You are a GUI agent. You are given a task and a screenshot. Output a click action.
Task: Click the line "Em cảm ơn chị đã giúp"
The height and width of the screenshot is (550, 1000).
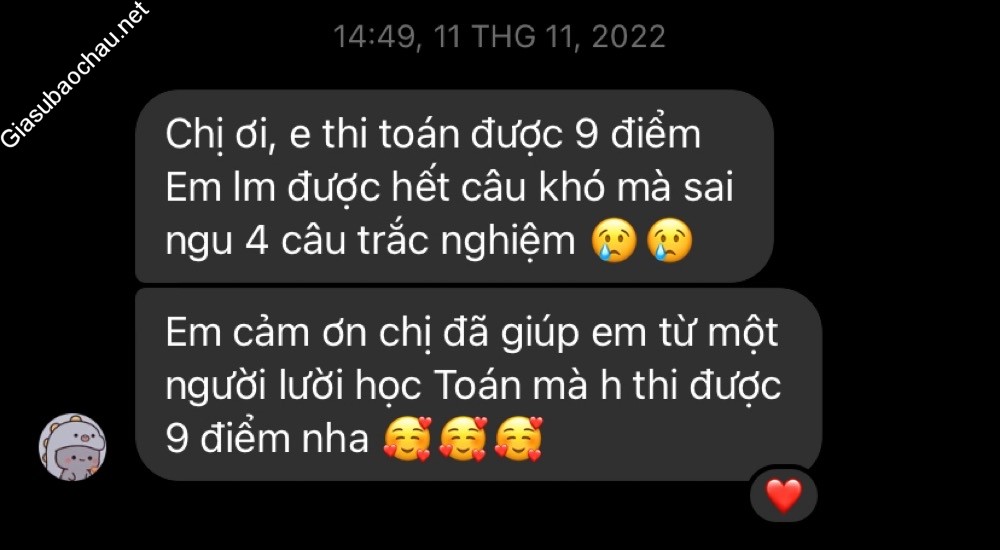472,334
